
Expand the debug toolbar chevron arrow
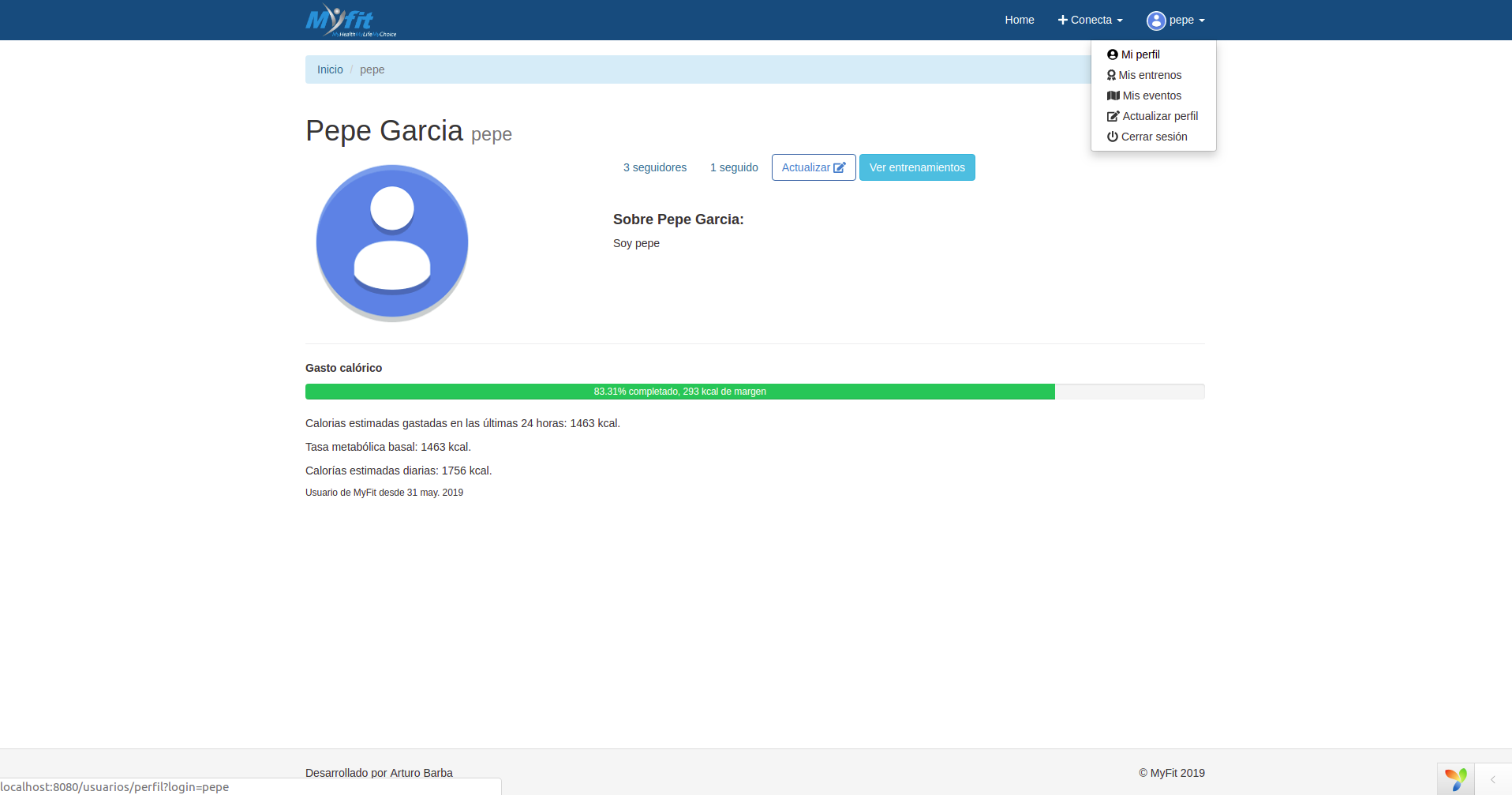1493,779
